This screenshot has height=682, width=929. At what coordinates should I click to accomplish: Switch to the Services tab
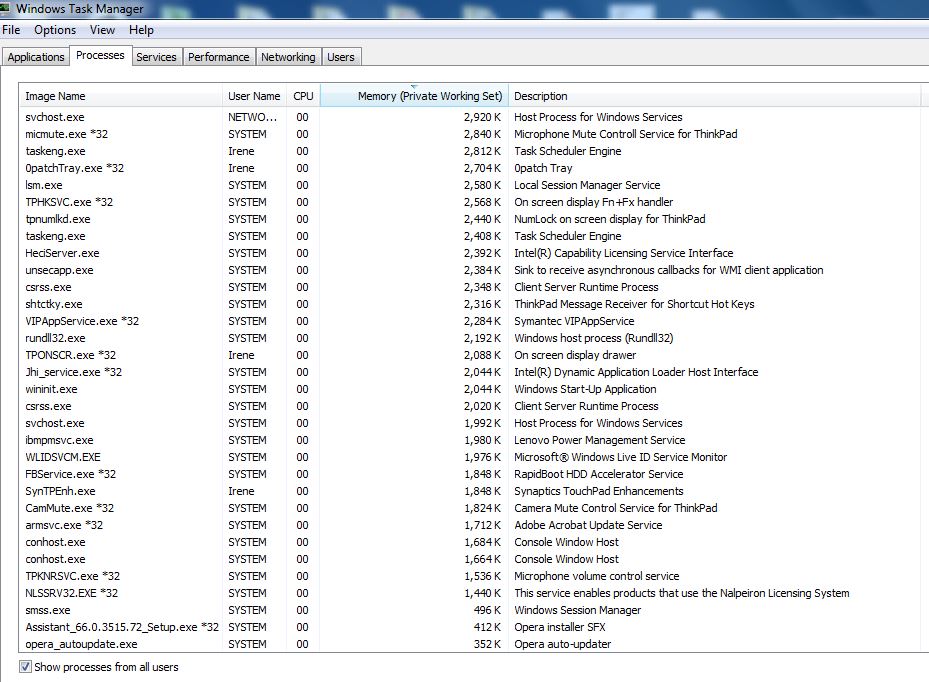156,57
